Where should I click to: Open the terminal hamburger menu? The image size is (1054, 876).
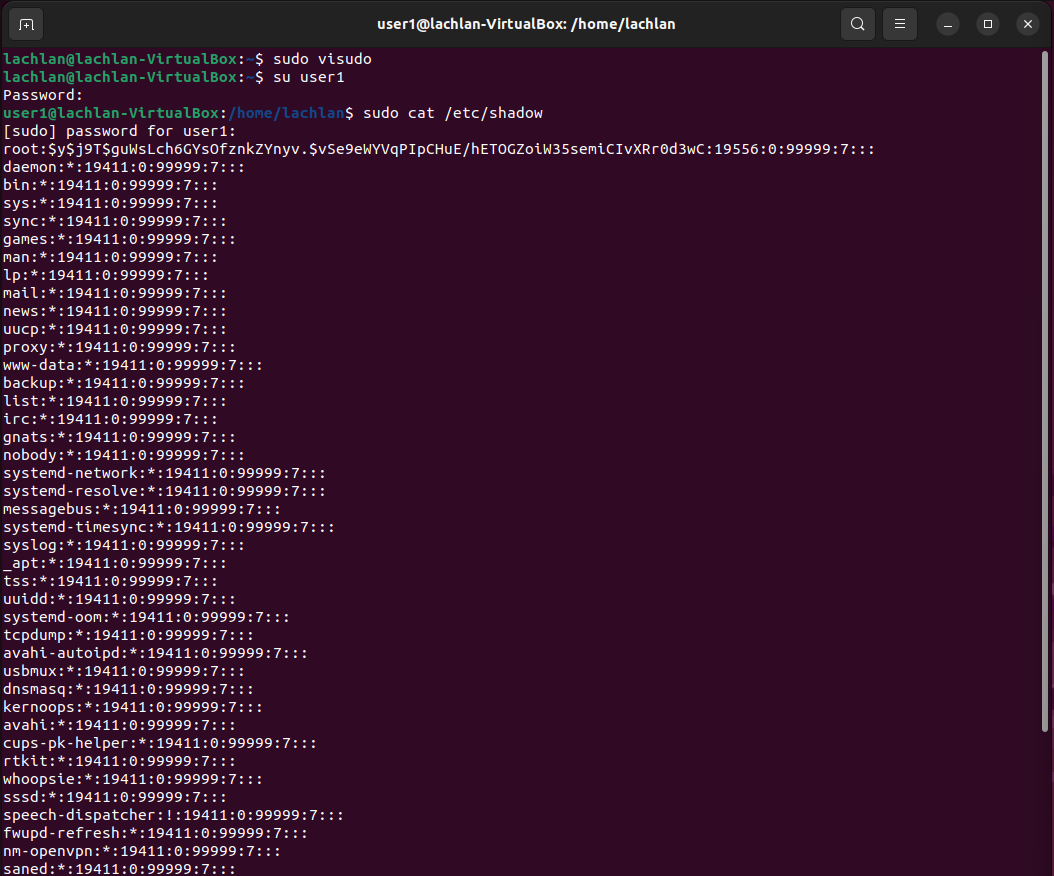coord(899,23)
